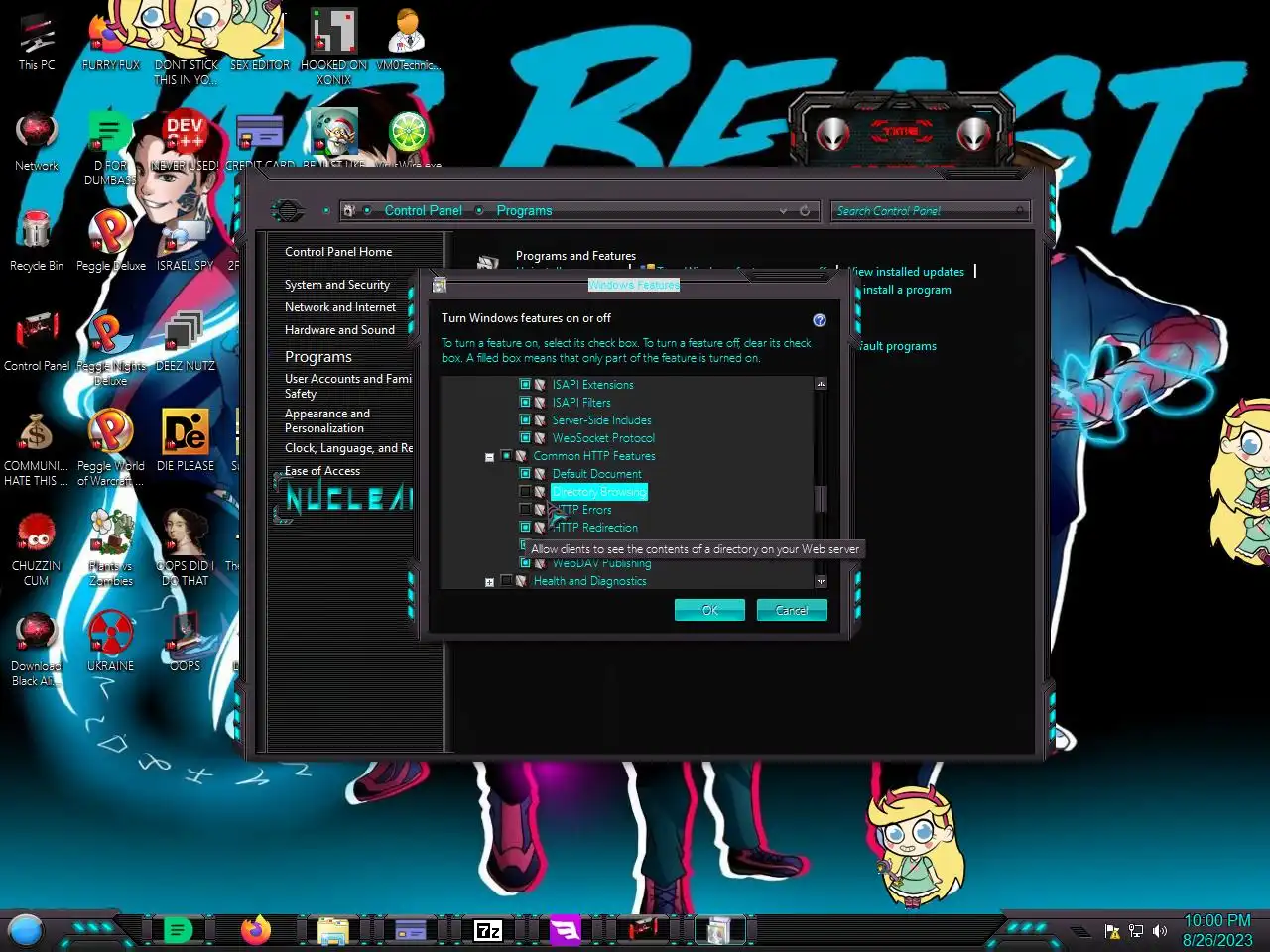This screenshot has height=952, width=1270.
Task: Click the Control Panel breadcrumb segment
Action: 424,211
